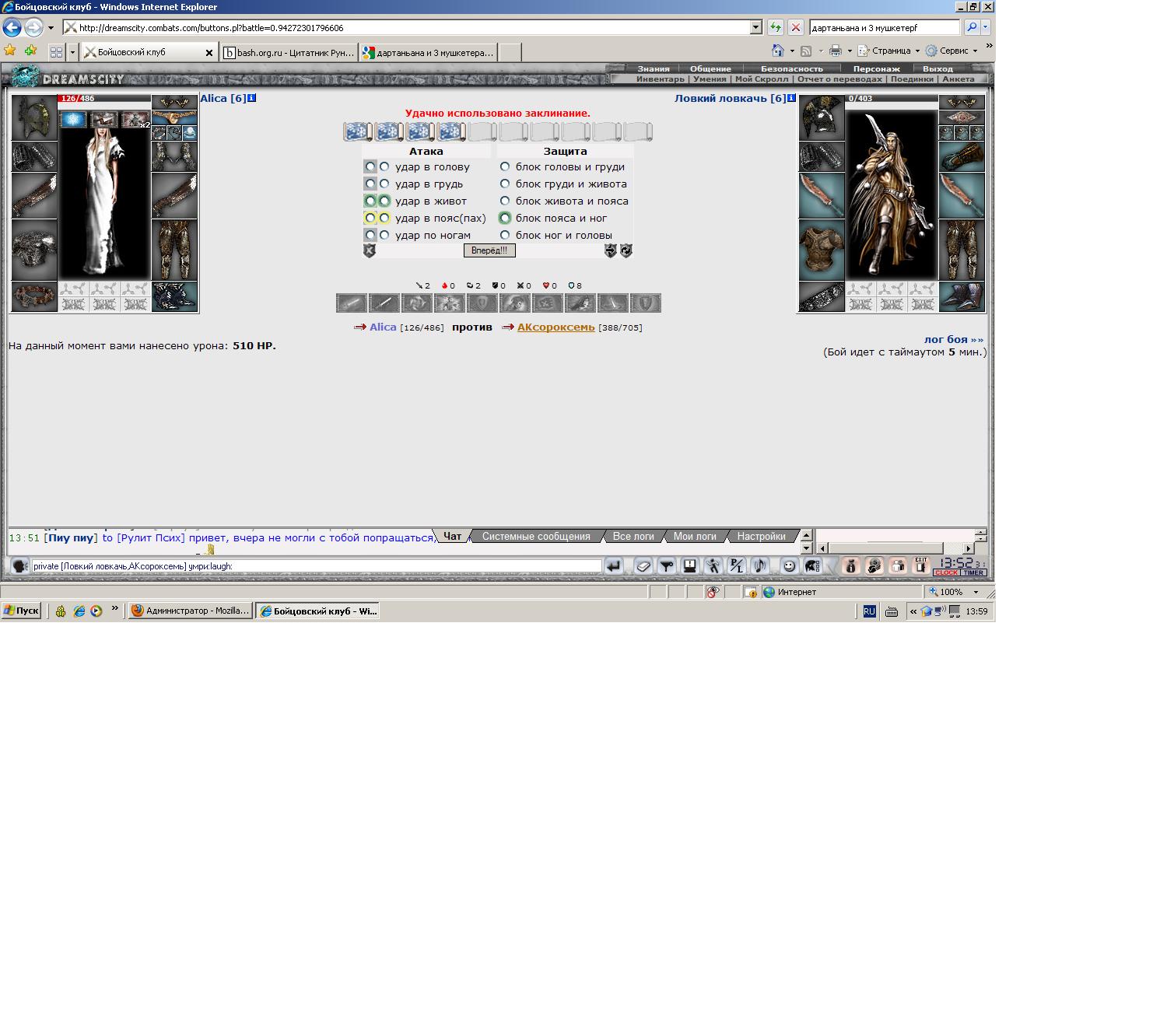The height and width of the screenshot is (1036, 1160).
Task: Click the P/L icon in chat toolbar
Action: (737, 566)
